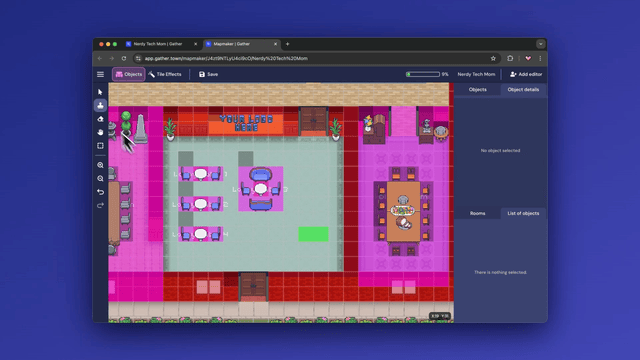Viewport: 640px width, 360px height.
Task: Select the green topiary plant
Action: tap(126, 123)
